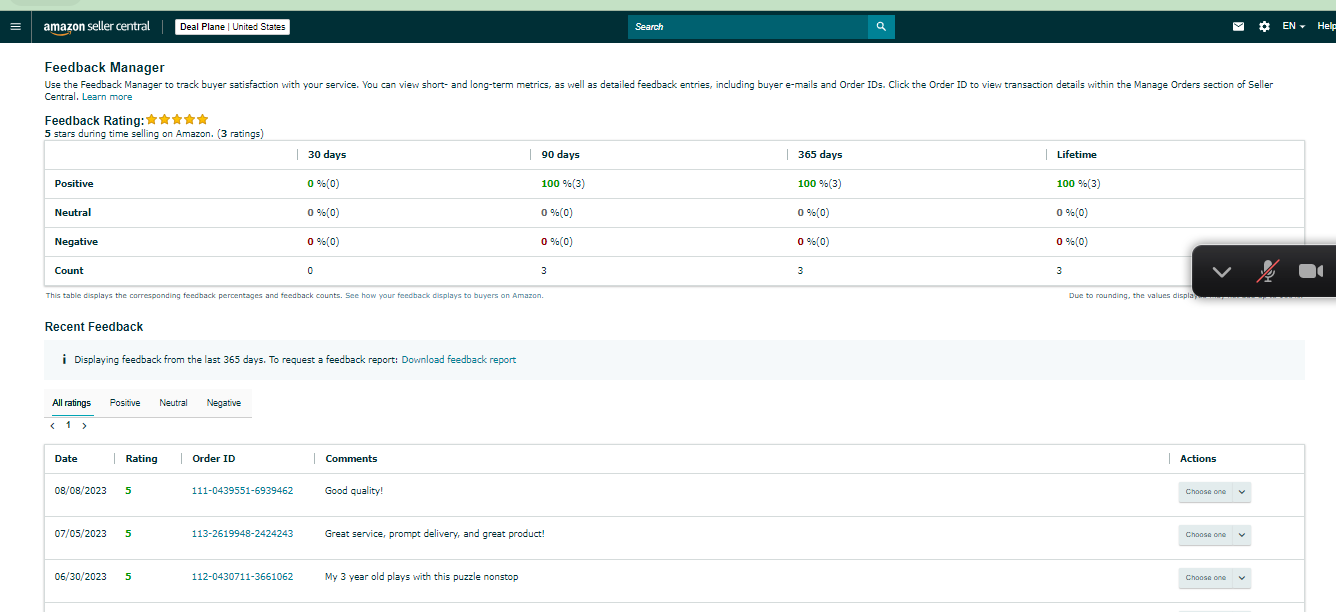Click the Count row label
This screenshot has height=612, width=1336.
point(69,271)
